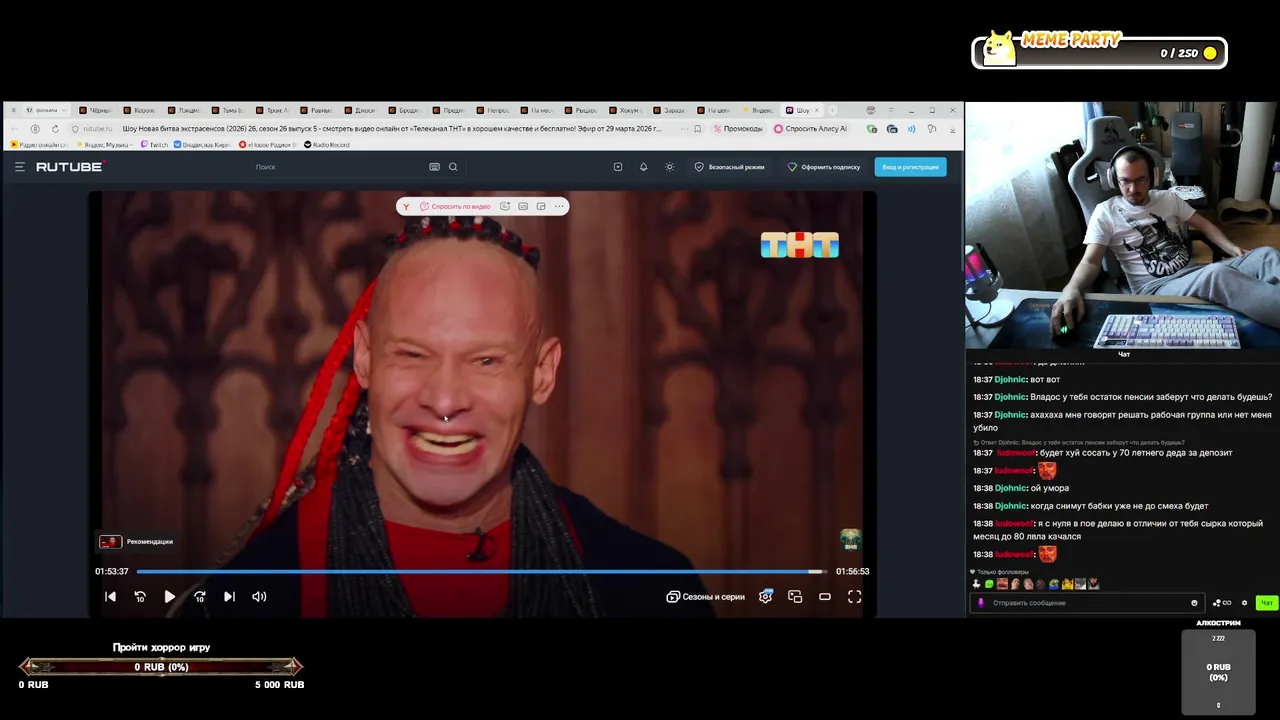
Task: Click the upload video plus icon
Action: click(x=618, y=167)
